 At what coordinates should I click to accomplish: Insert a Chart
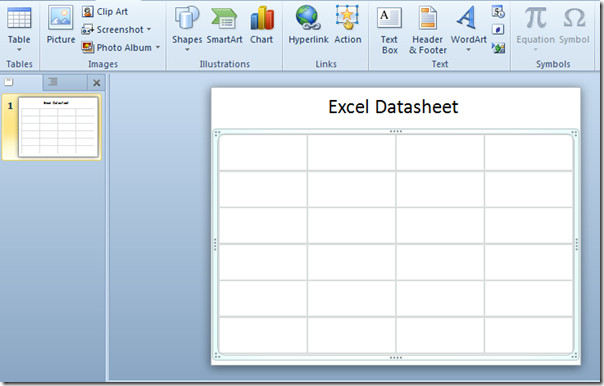[262, 25]
